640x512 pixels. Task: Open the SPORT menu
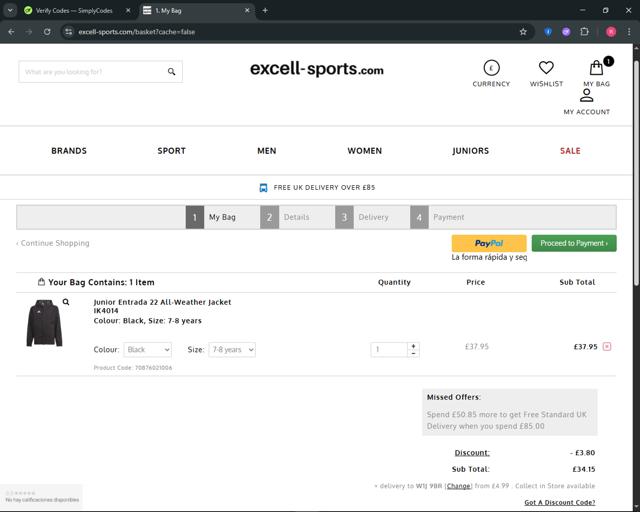pos(171,151)
